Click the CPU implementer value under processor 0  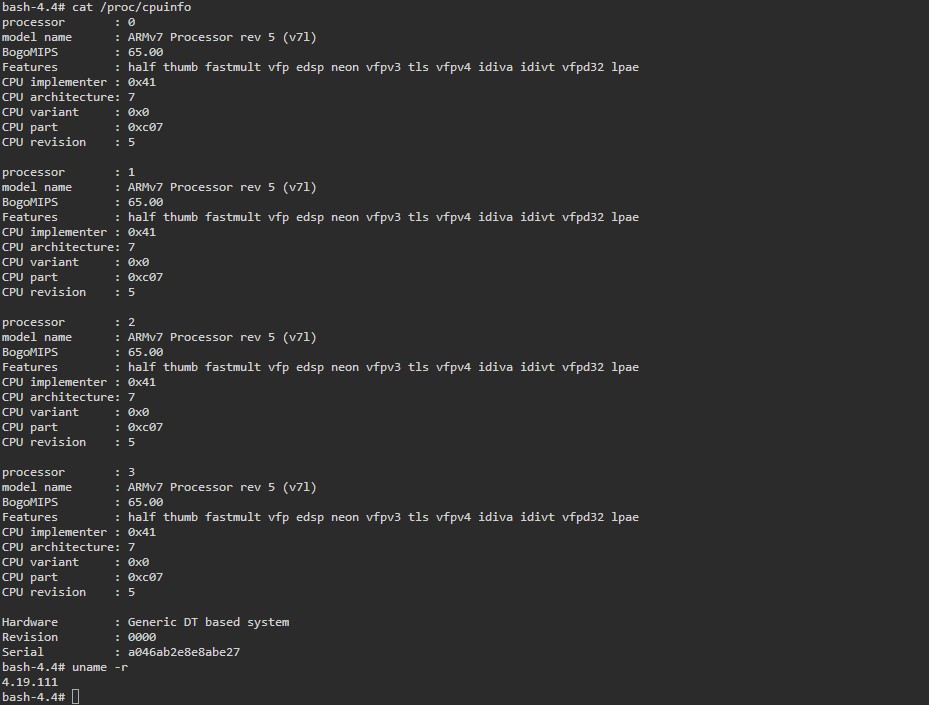tap(142, 82)
